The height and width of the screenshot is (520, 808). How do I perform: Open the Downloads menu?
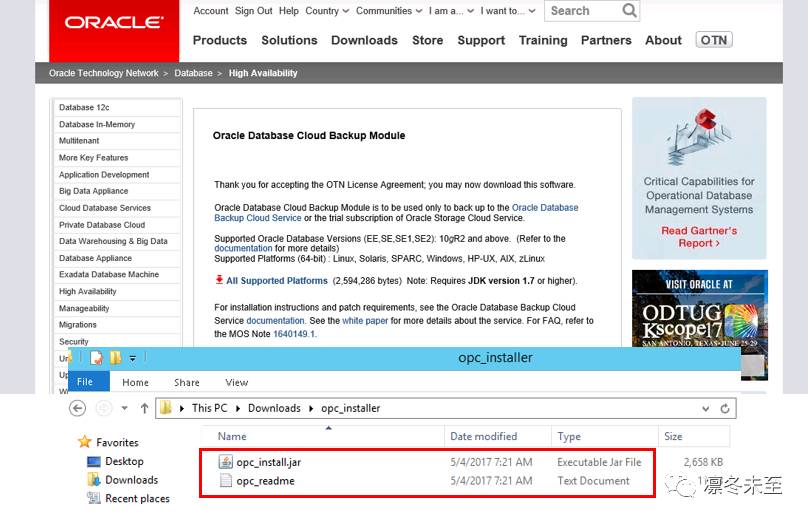coord(364,40)
